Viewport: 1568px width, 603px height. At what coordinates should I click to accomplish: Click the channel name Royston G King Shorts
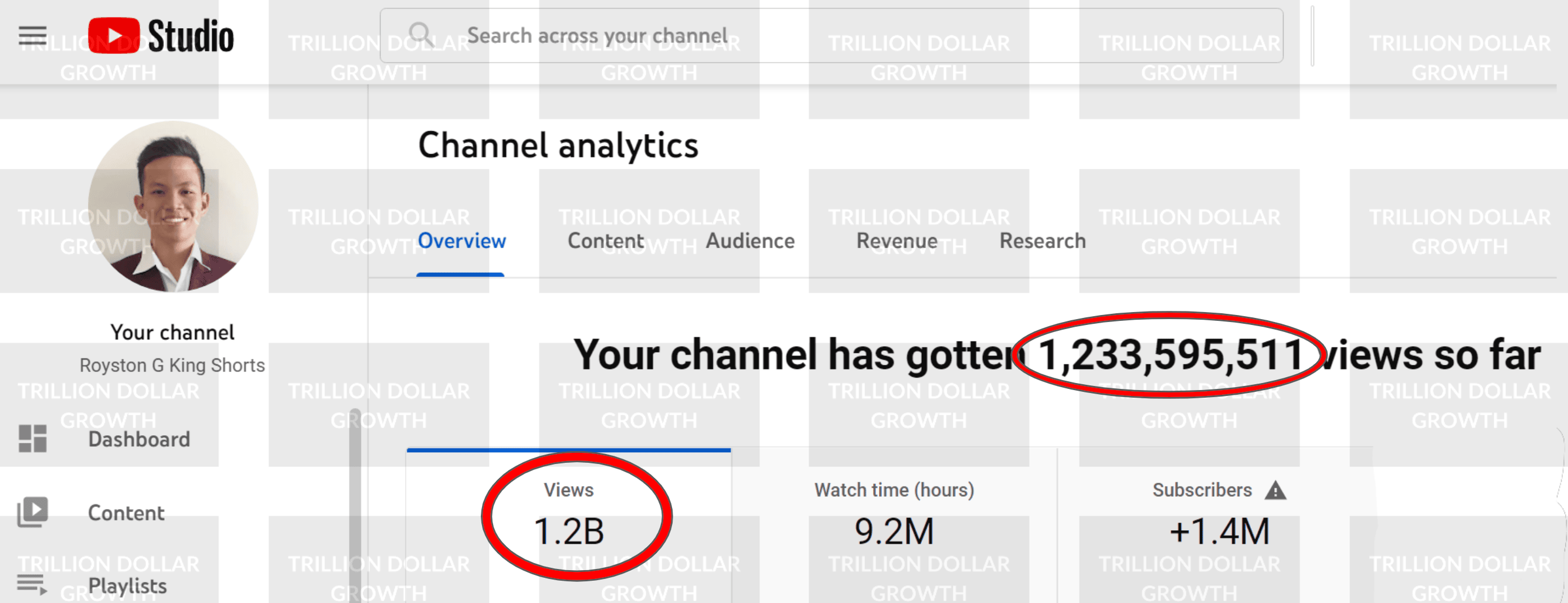[x=172, y=365]
